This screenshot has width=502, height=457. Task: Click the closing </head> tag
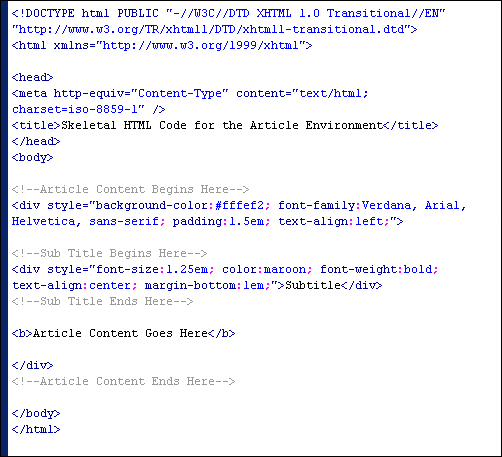click(36, 141)
